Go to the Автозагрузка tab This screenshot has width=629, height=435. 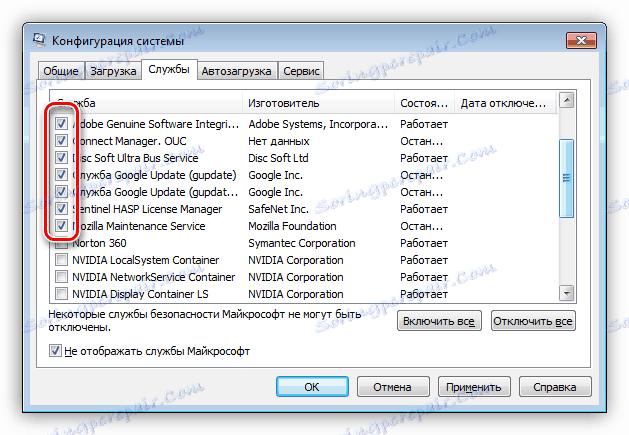click(x=237, y=71)
